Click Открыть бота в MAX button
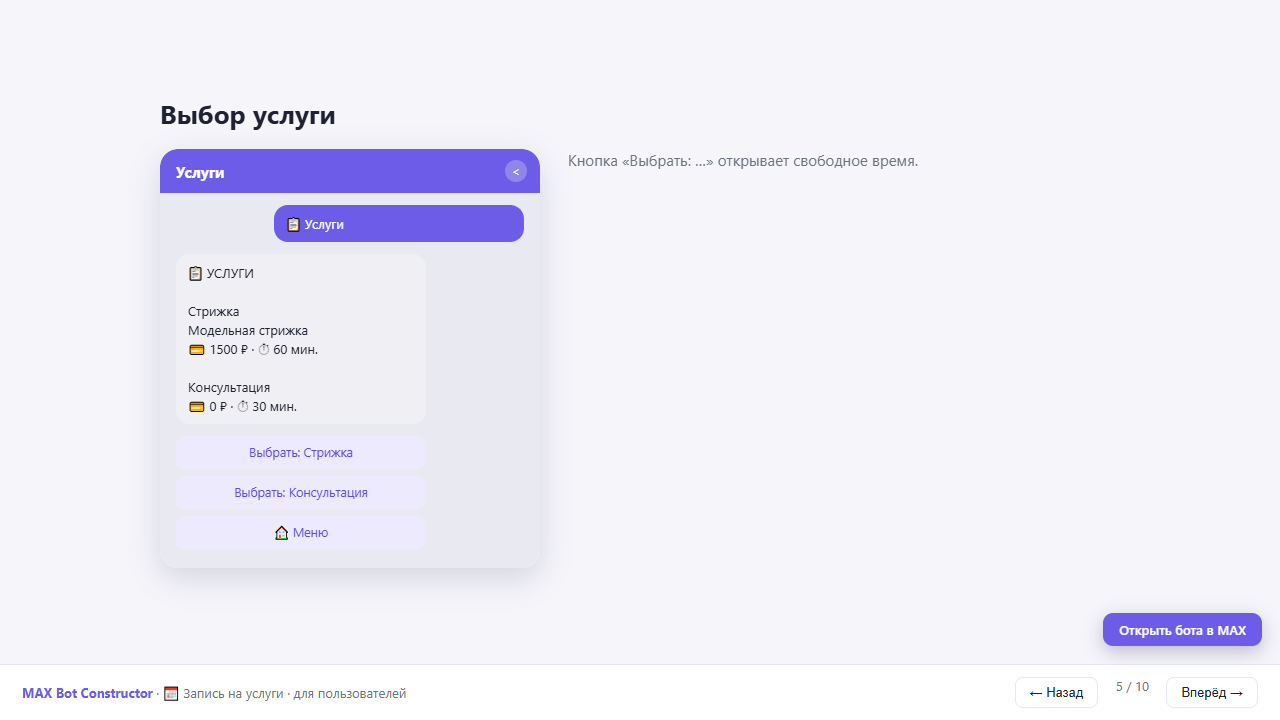Screen dimensions: 1280x720 (1182, 630)
